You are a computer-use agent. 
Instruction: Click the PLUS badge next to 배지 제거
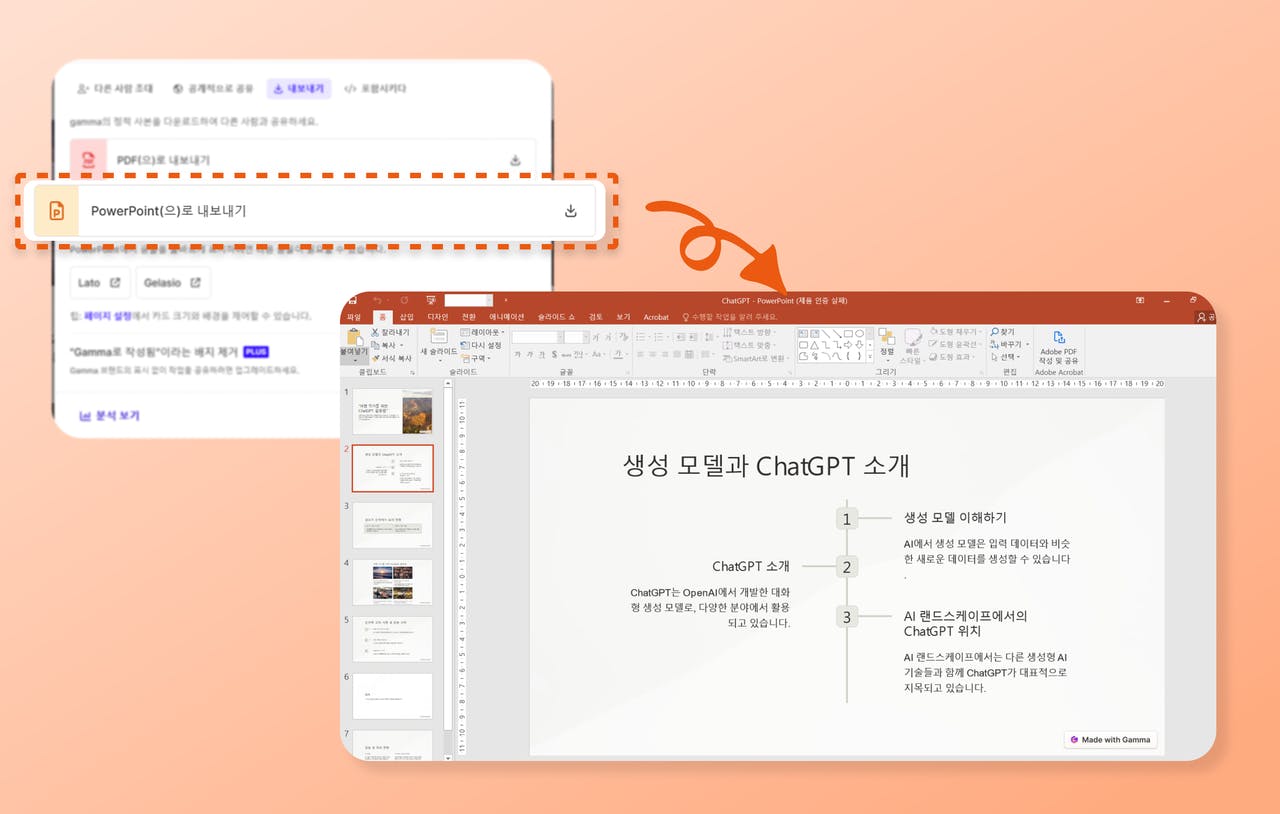[x=256, y=352]
